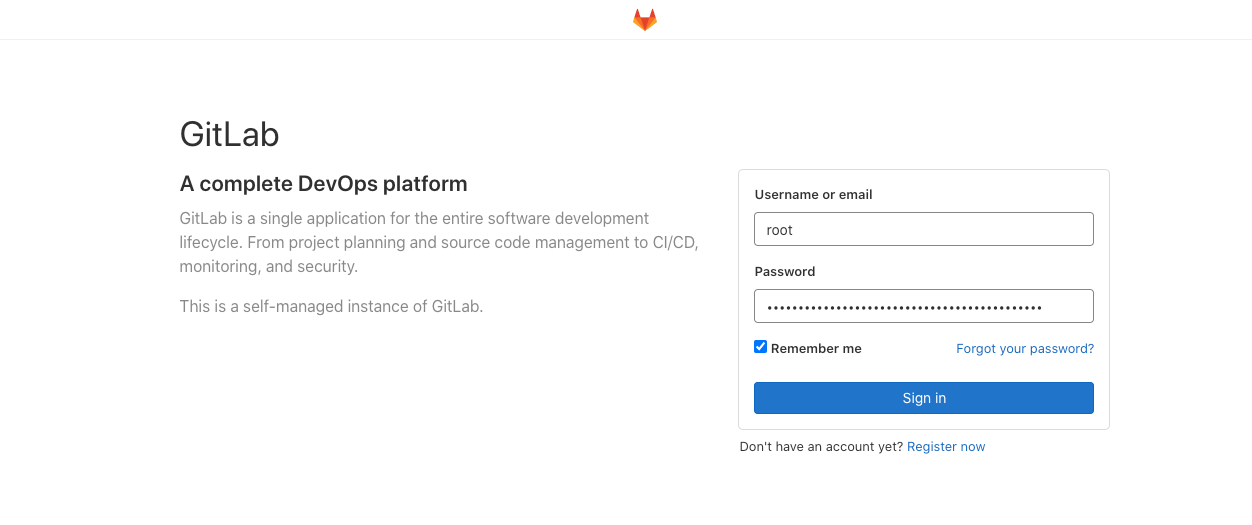Focus the Username or email field
Screen dimensions: 1252x525
[923, 229]
